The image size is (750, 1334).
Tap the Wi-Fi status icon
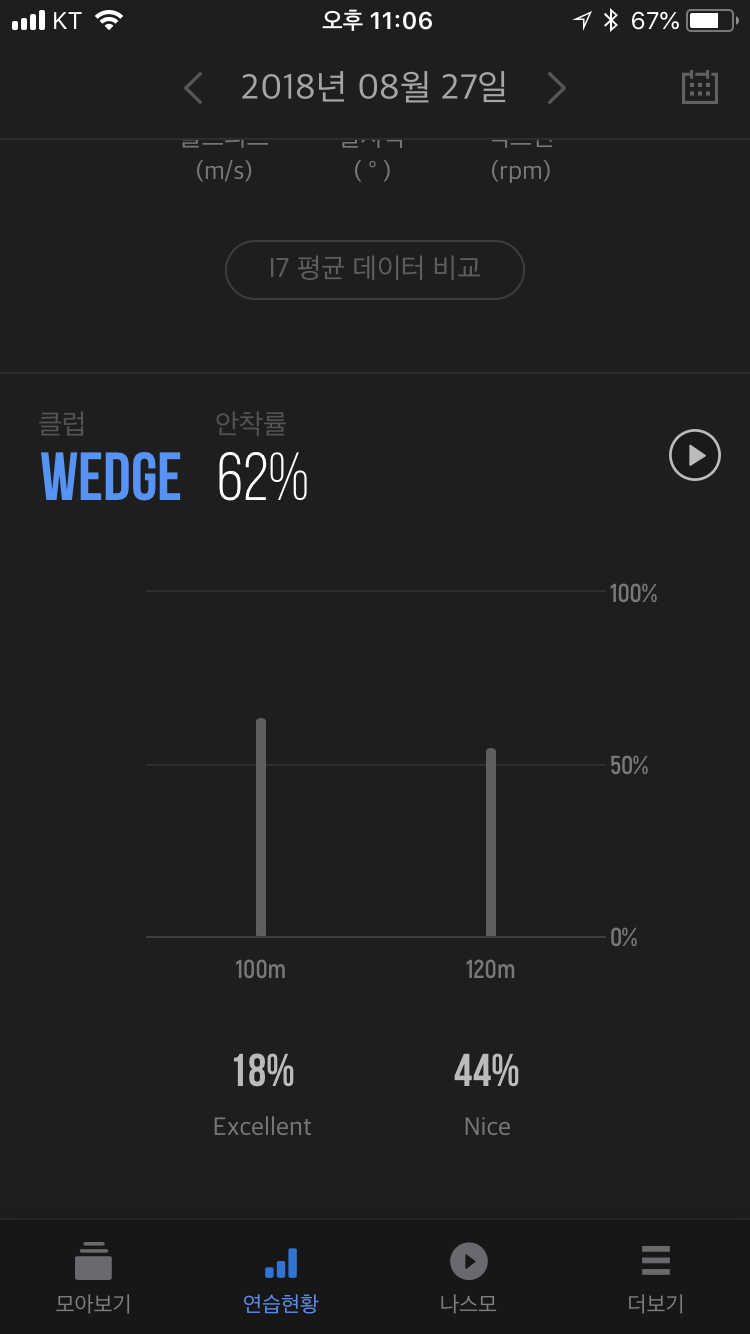[x=109, y=21]
